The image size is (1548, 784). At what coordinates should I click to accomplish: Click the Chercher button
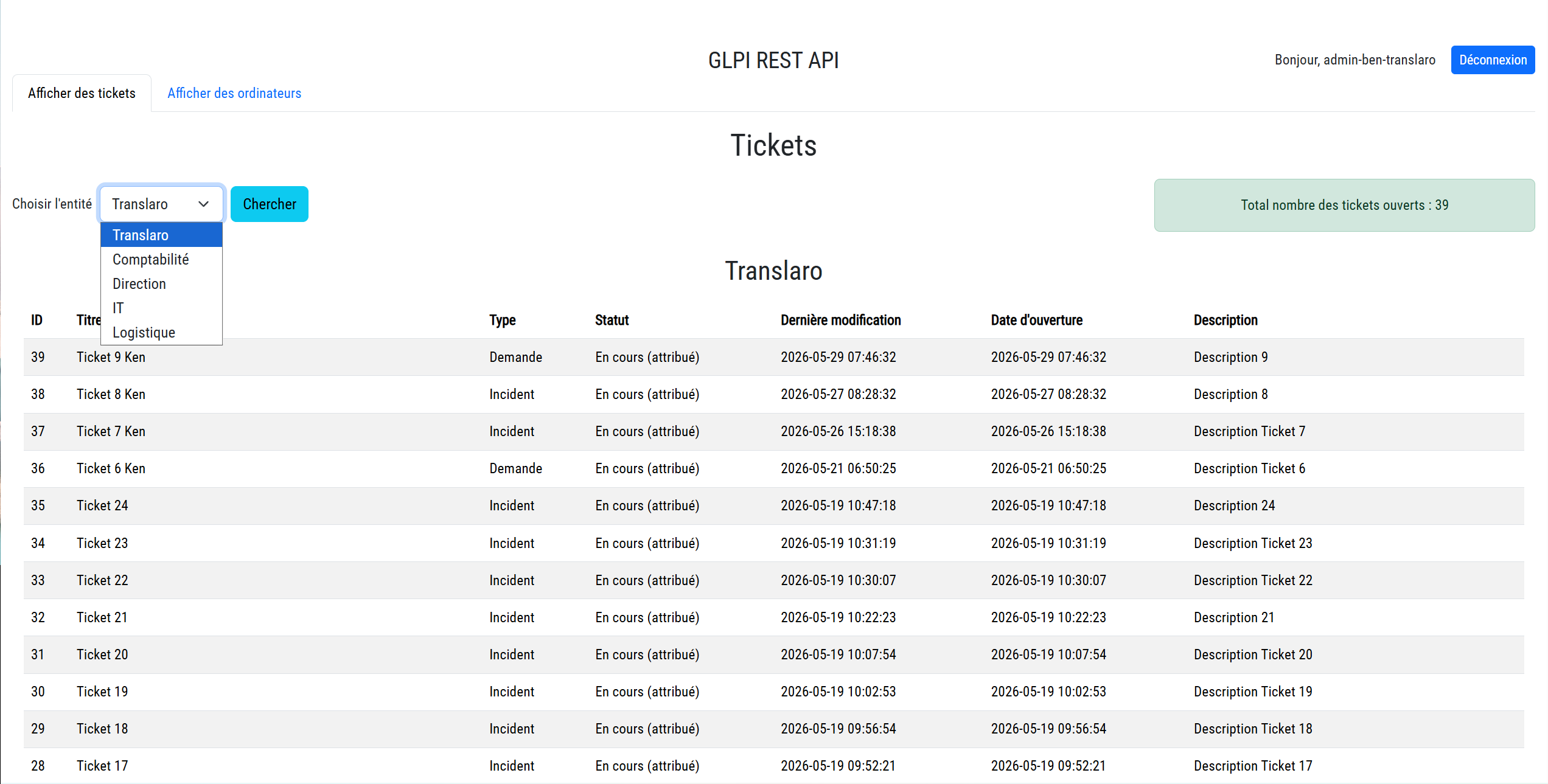[270, 204]
